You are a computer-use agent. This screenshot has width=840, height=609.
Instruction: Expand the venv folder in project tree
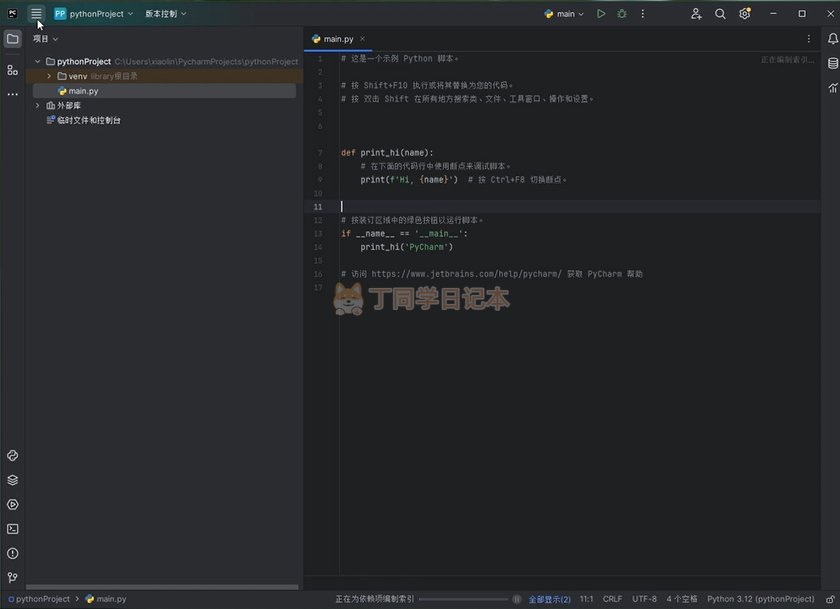(x=49, y=76)
